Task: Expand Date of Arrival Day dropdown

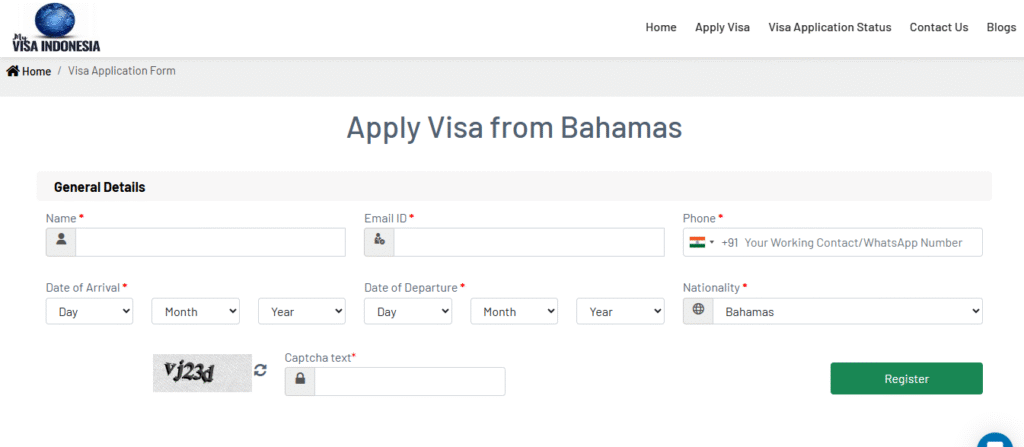Action: [90, 311]
